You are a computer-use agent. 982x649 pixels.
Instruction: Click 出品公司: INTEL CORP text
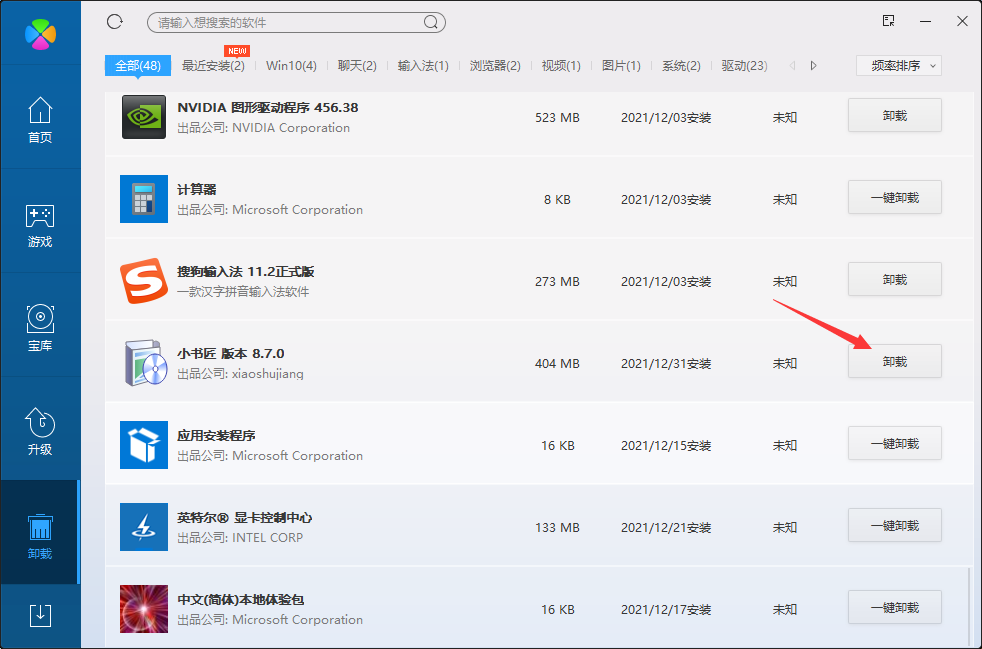coord(240,538)
